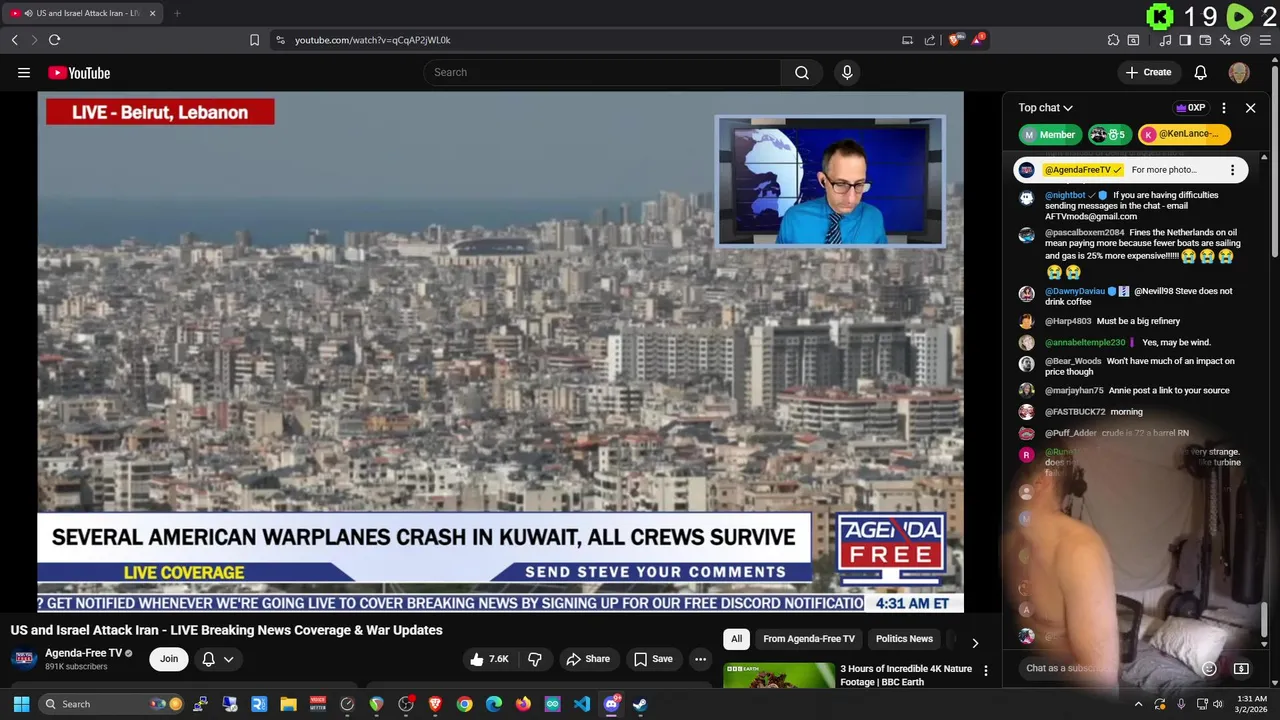Click the Agenda-Free TV channel avatar

[25, 659]
